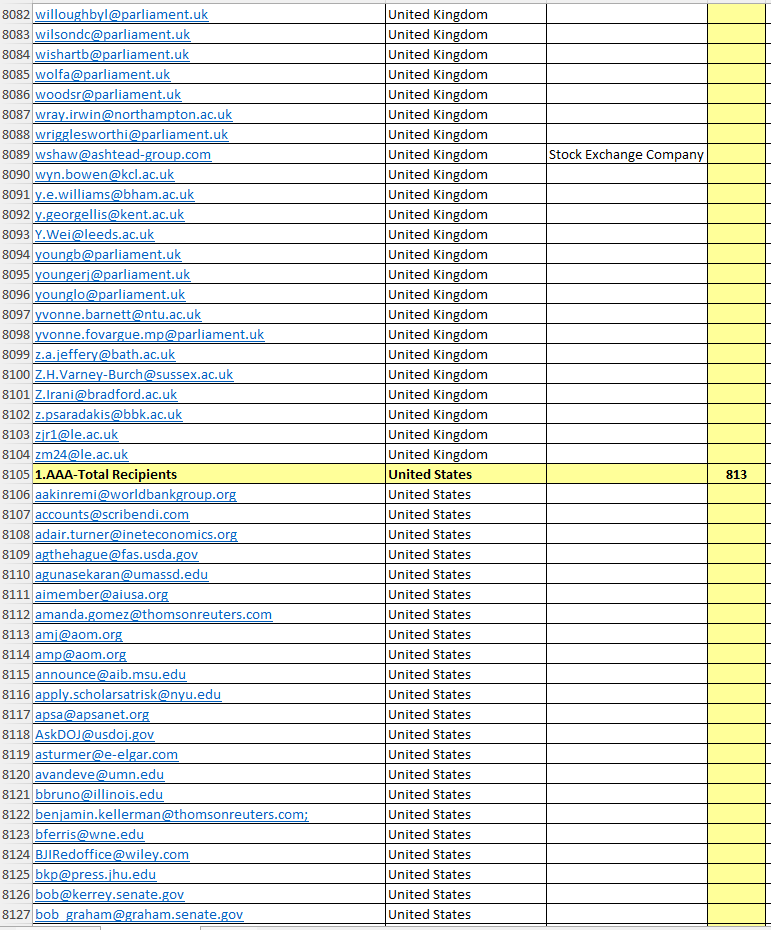Click United Kingdom cell in row 8089

point(466,155)
